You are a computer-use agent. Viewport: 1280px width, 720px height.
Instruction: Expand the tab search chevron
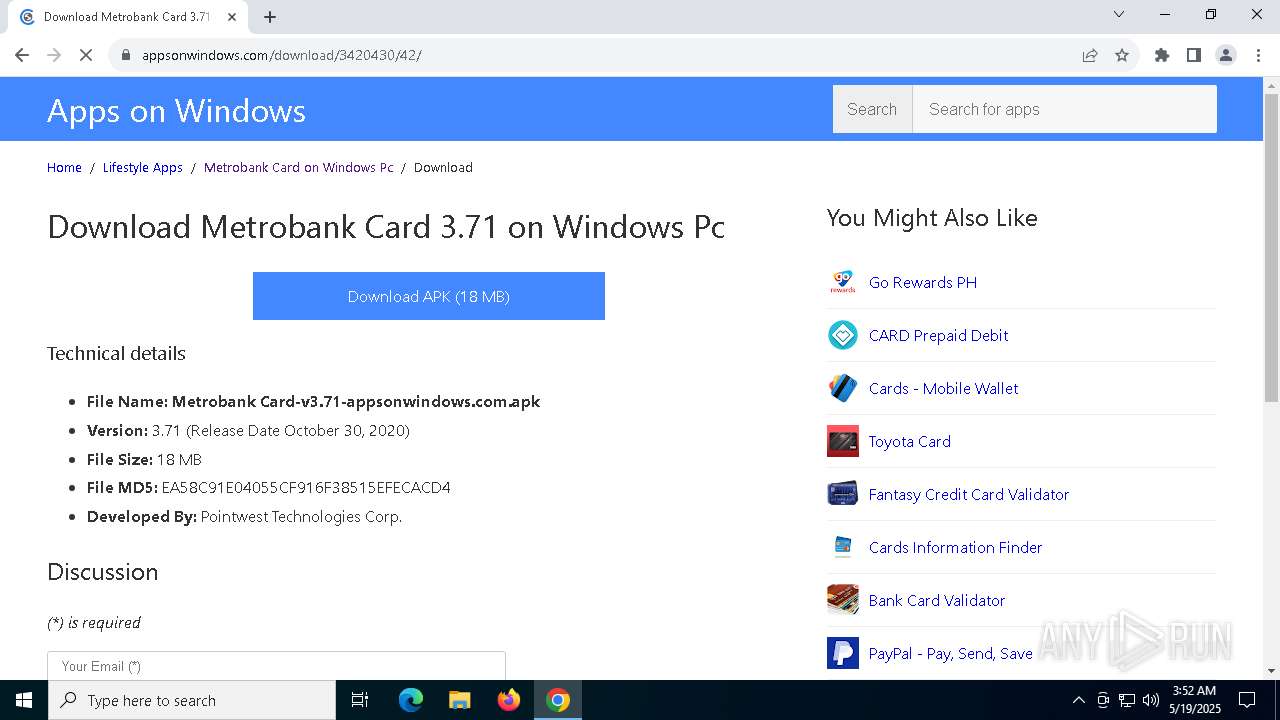pyautogui.click(x=1119, y=14)
